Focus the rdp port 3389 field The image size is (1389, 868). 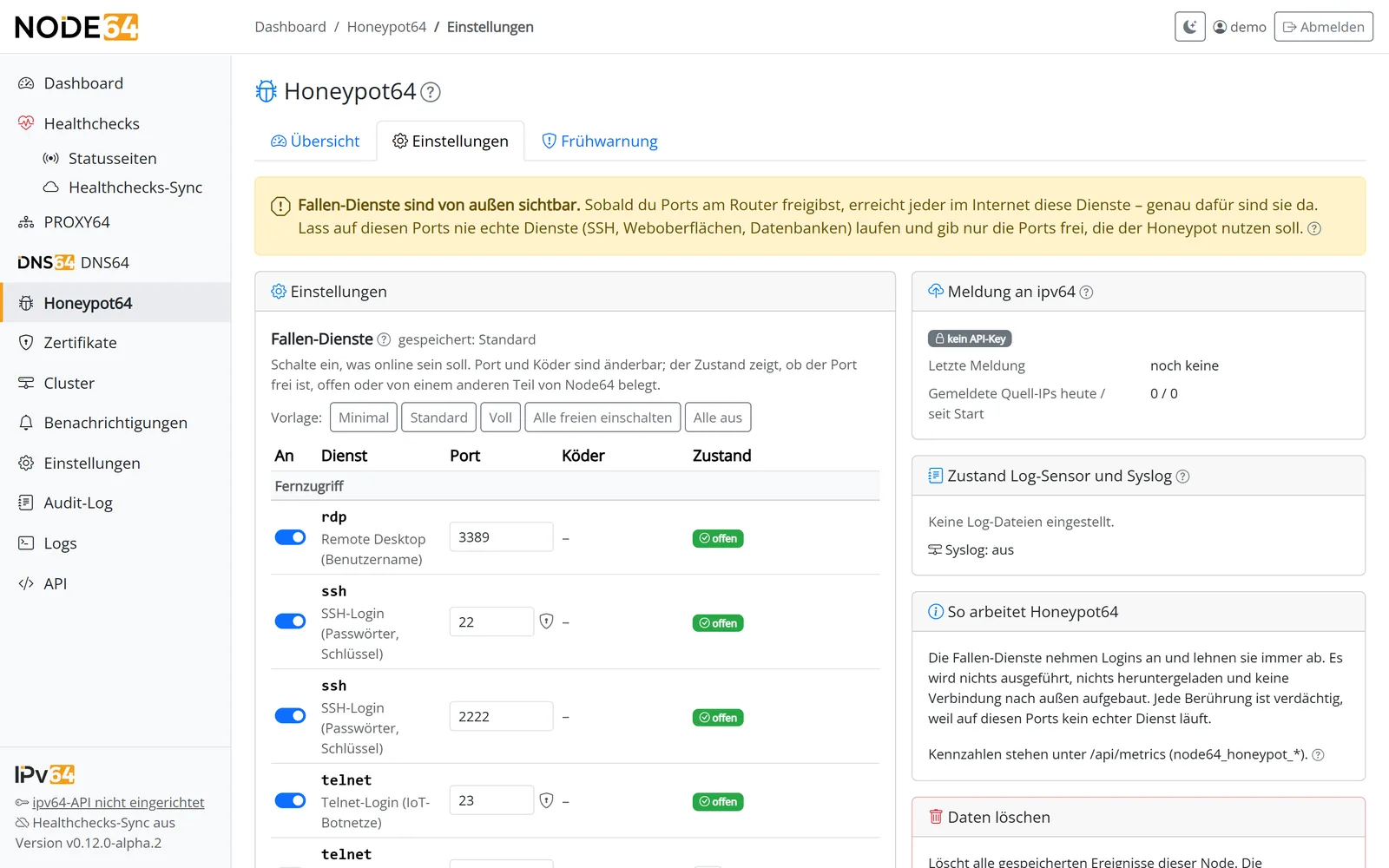pyautogui.click(x=501, y=537)
